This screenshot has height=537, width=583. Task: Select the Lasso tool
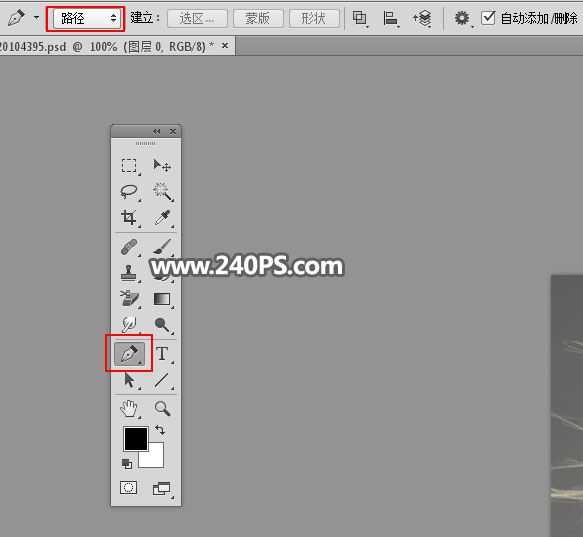(x=129, y=192)
